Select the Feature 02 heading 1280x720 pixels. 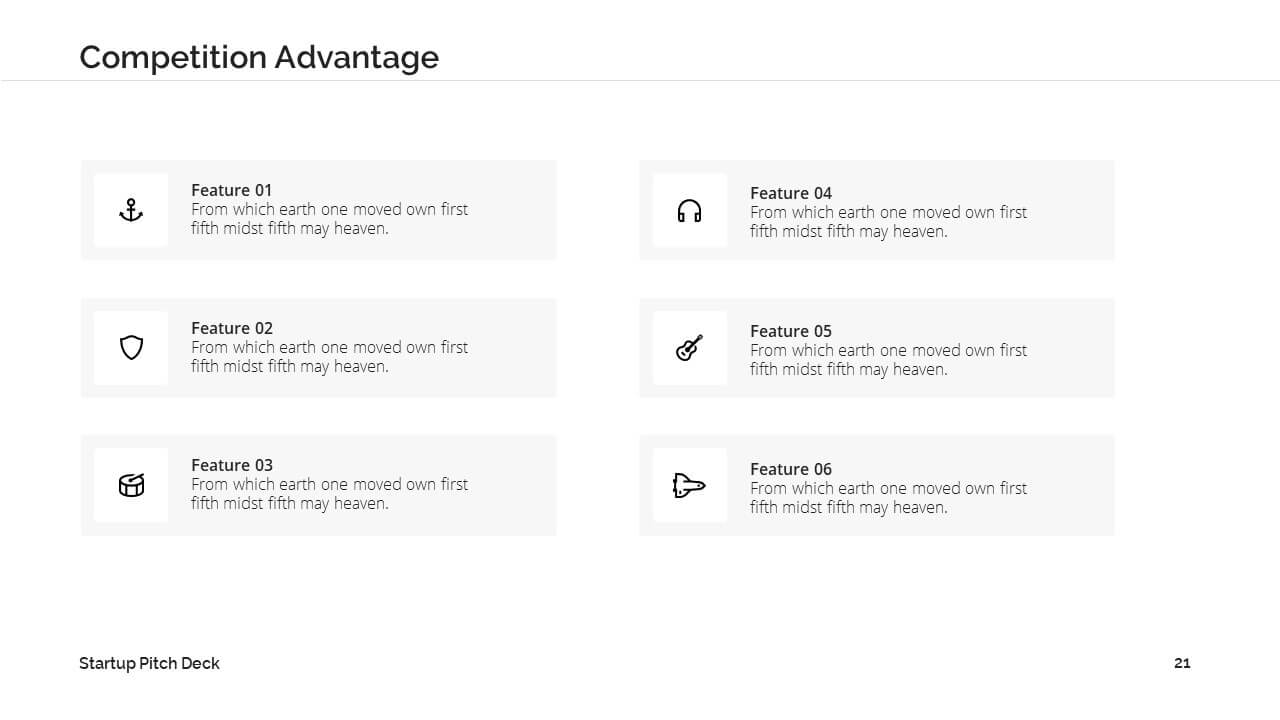click(232, 328)
